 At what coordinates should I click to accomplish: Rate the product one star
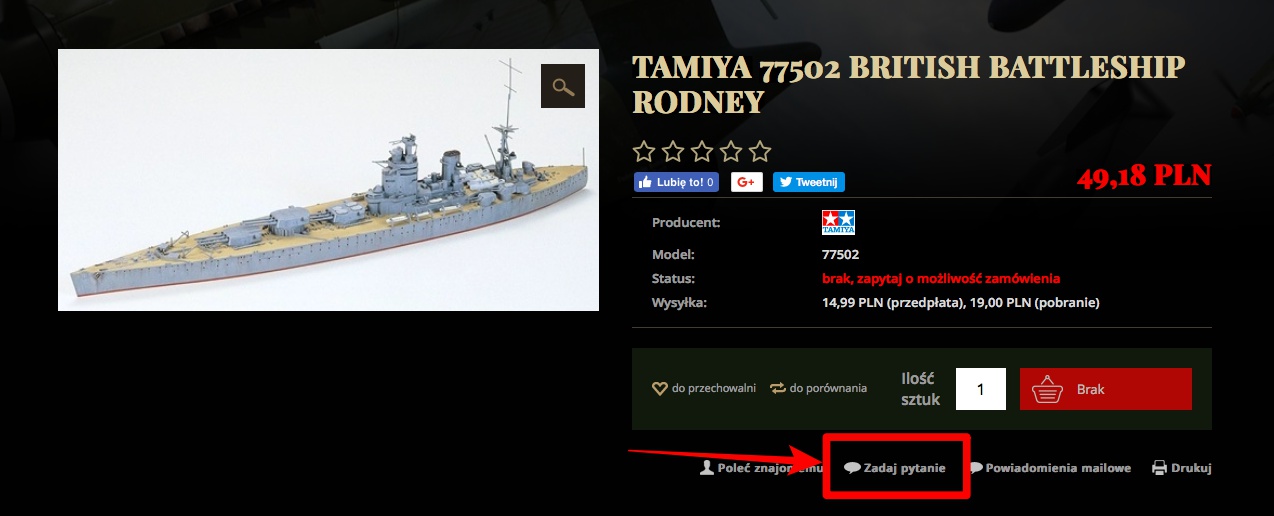[644, 152]
